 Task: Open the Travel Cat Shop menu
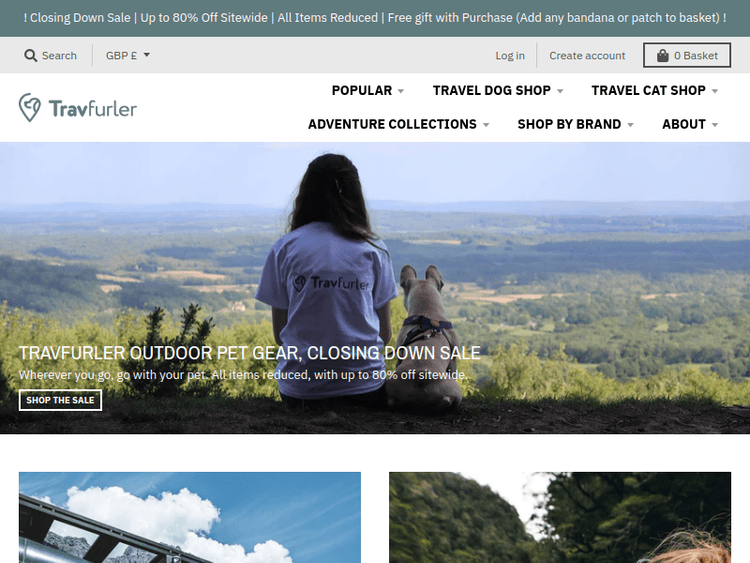click(654, 90)
